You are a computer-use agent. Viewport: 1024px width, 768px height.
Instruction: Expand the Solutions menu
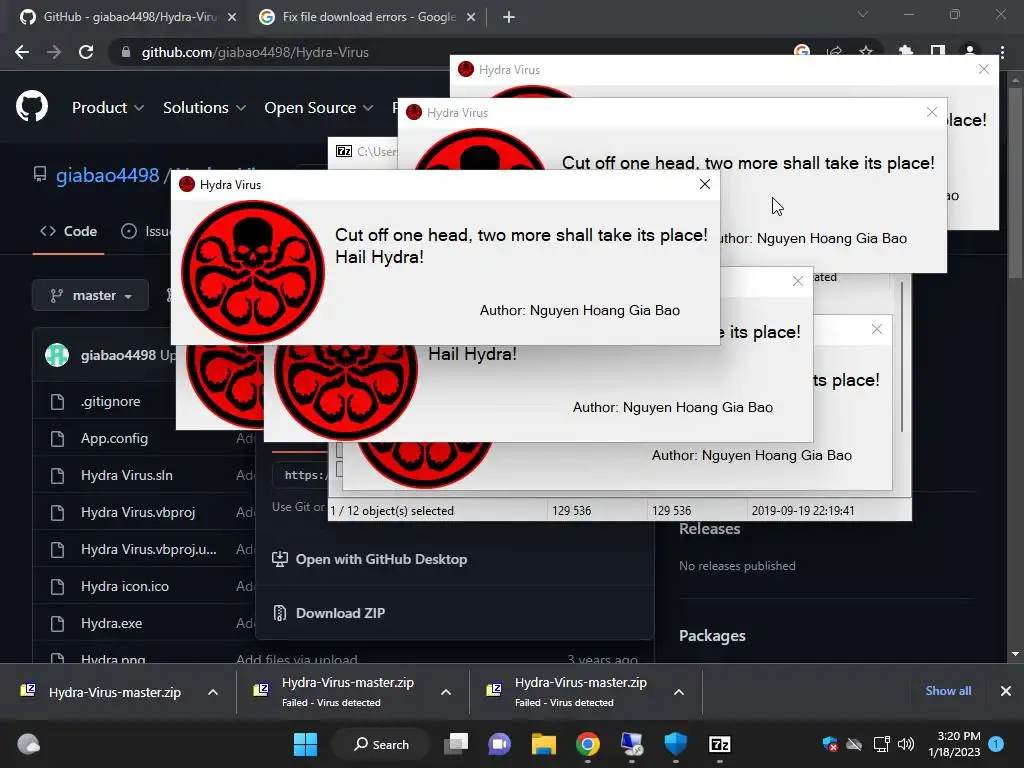pos(204,108)
